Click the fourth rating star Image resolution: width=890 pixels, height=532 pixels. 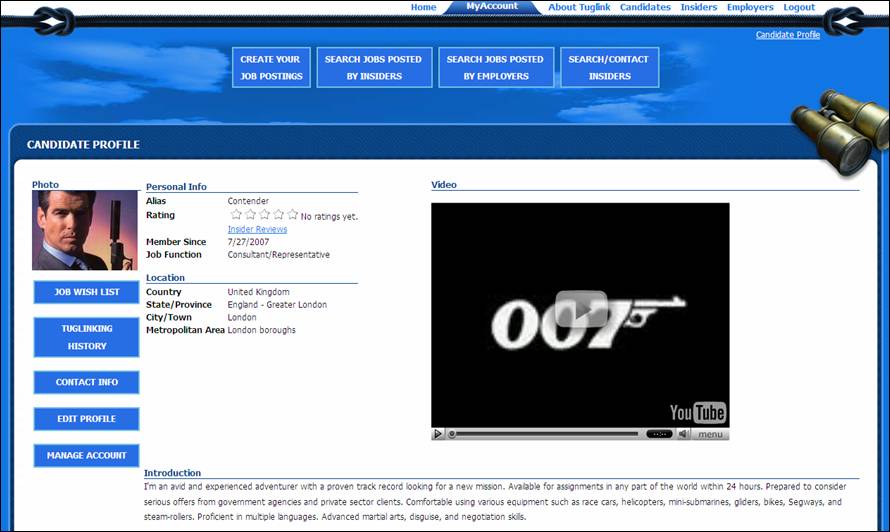pyautogui.click(x=278, y=214)
